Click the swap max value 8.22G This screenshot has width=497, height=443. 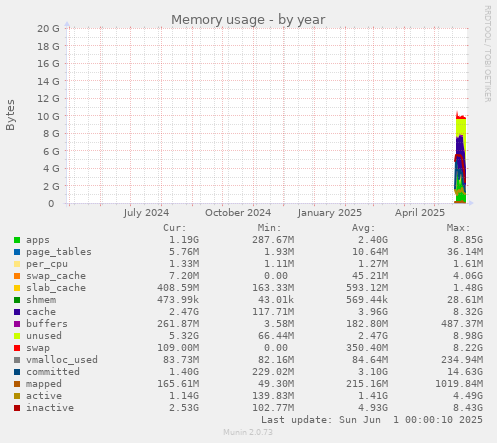click(468, 348)
